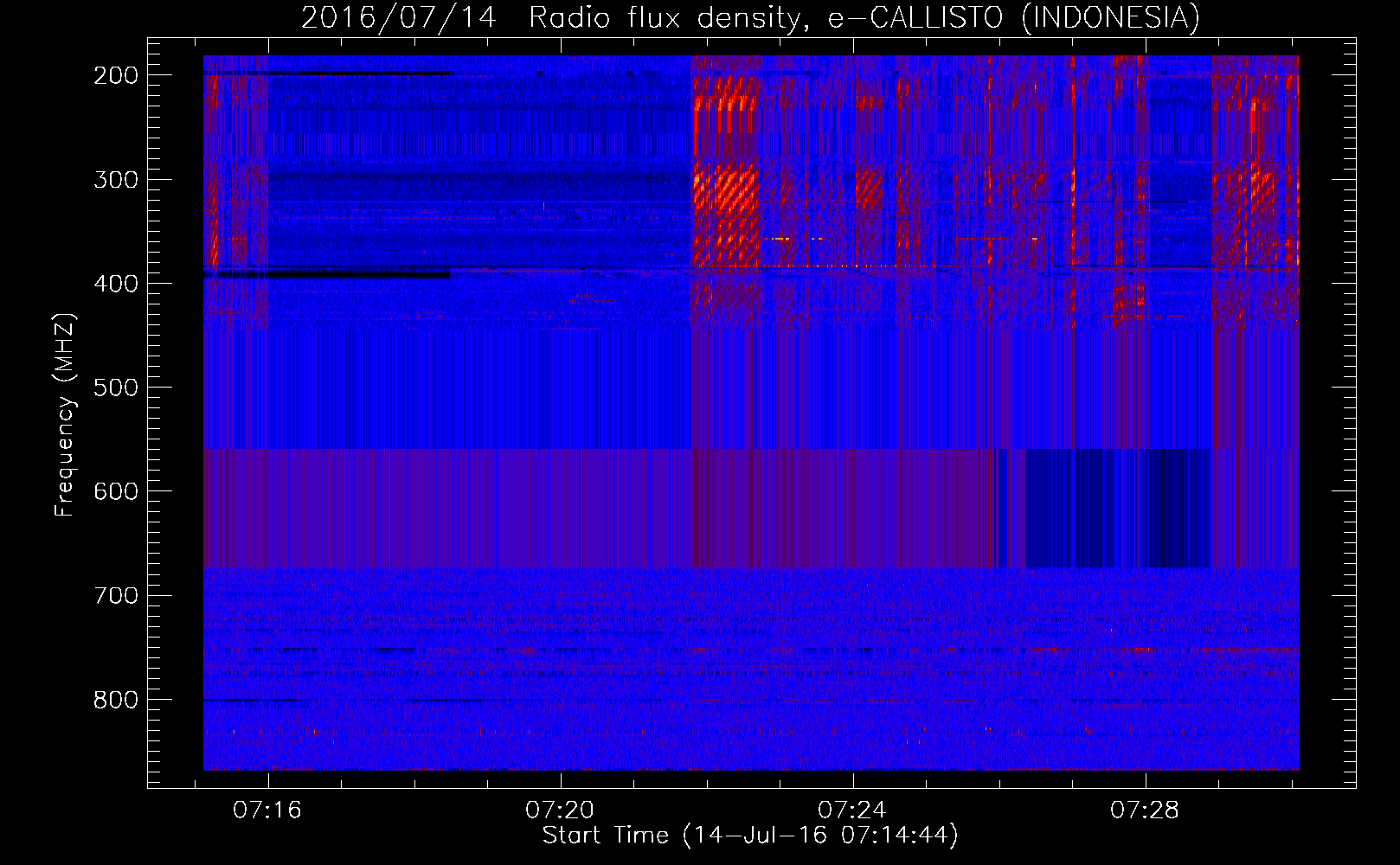
Task: Click the 800 frequency tick label
Action: [x=116, y=699]
